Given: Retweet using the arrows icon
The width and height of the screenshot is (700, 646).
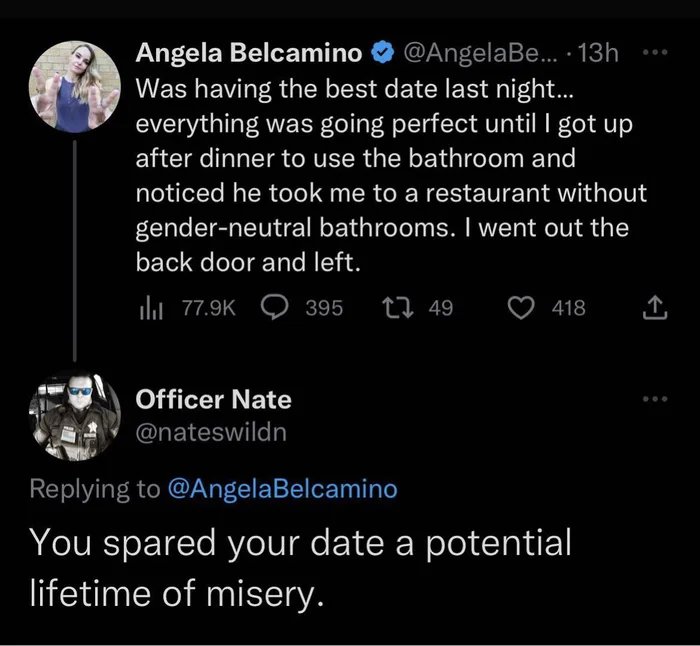Looking at the screenshot, I should coord(400,308).
